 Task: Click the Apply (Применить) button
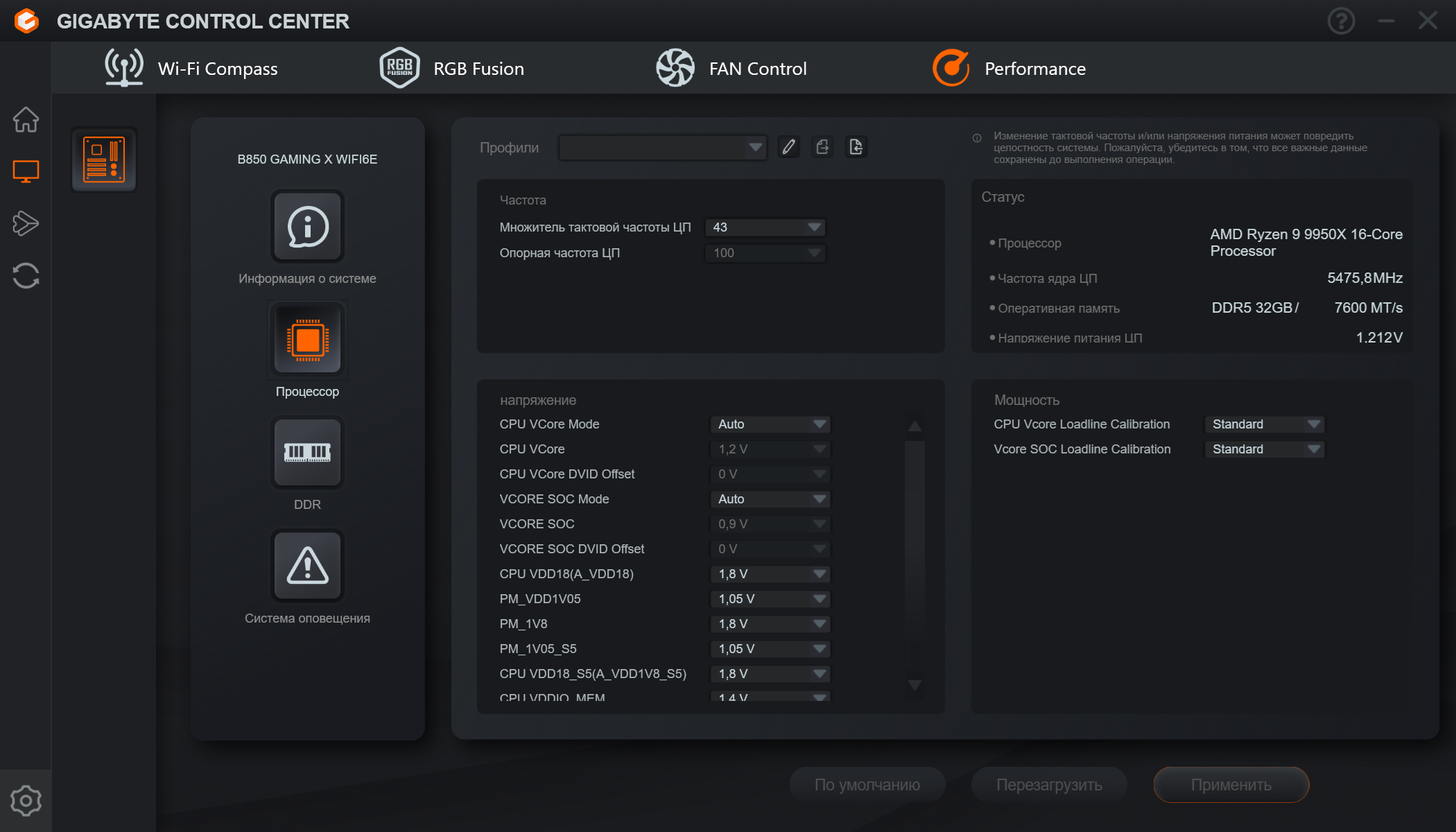(1231, 785)
